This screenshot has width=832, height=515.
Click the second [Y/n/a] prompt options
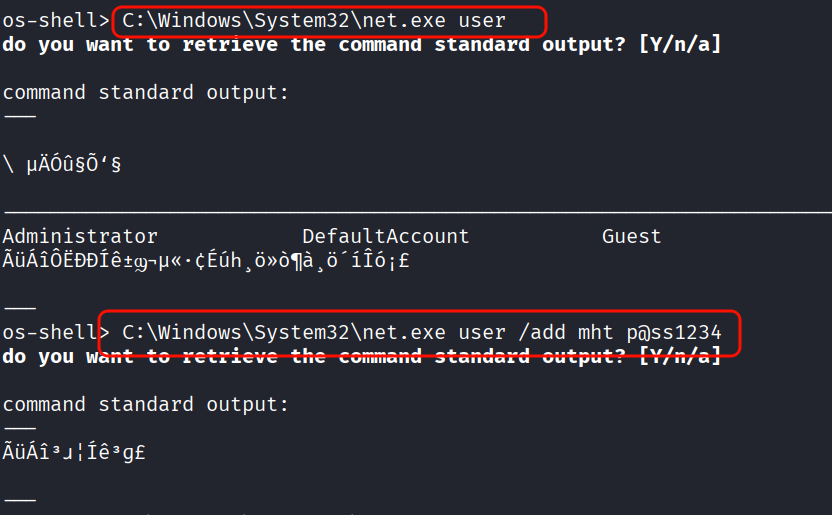pos(679,356)
